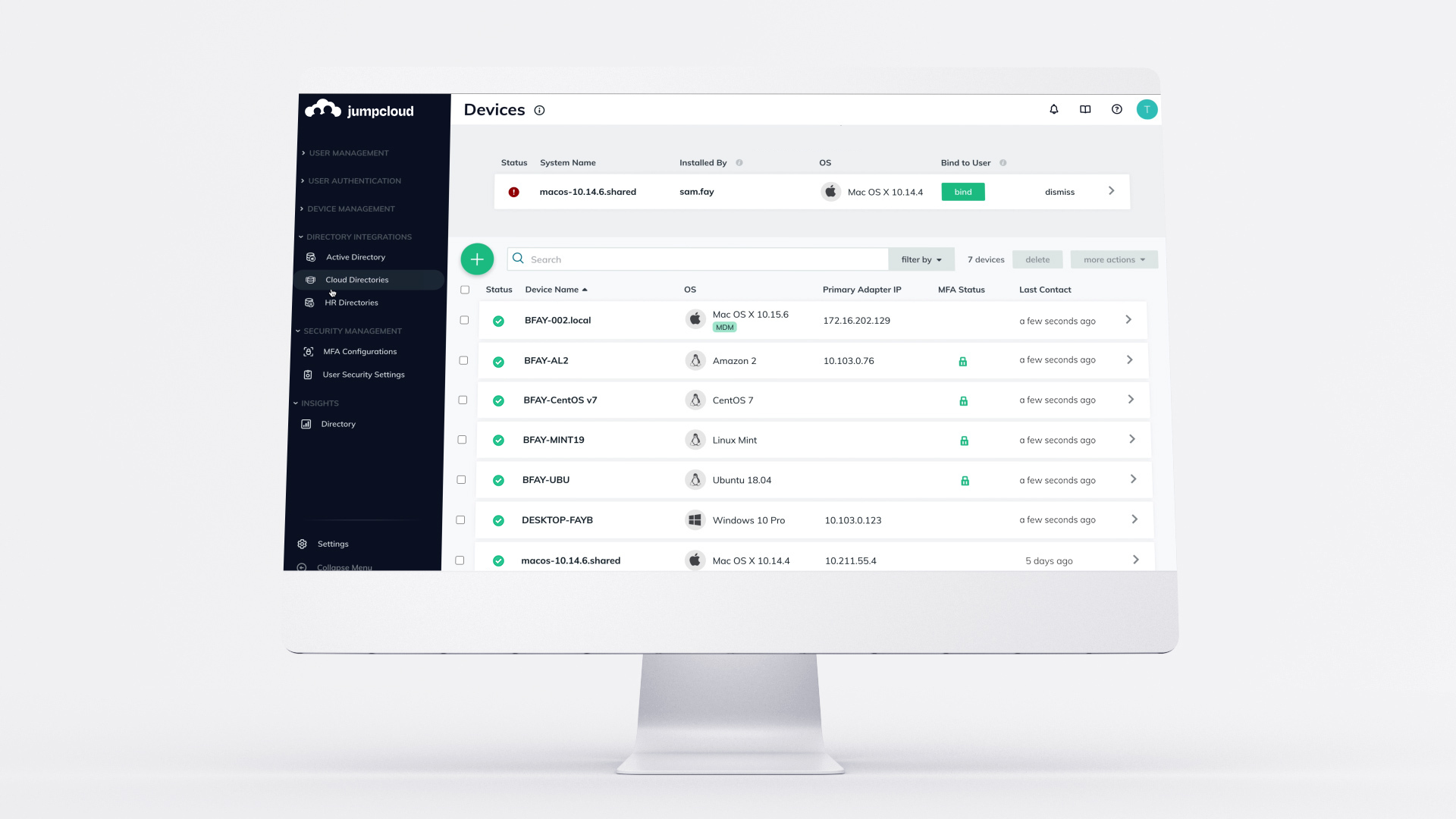This screenshot has width=1456, height=819.
Task: Open the Directory Integrations menu item
Action: click(x=358, y=236)
